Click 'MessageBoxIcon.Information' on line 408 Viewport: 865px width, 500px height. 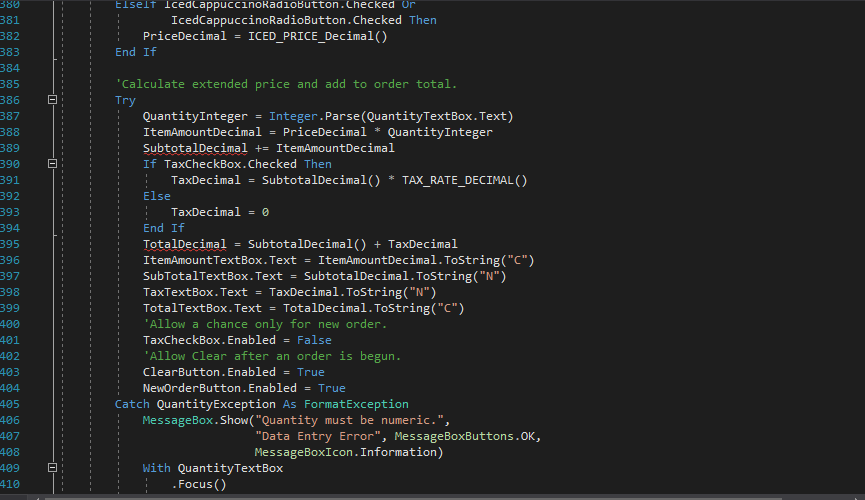[345, 453]
